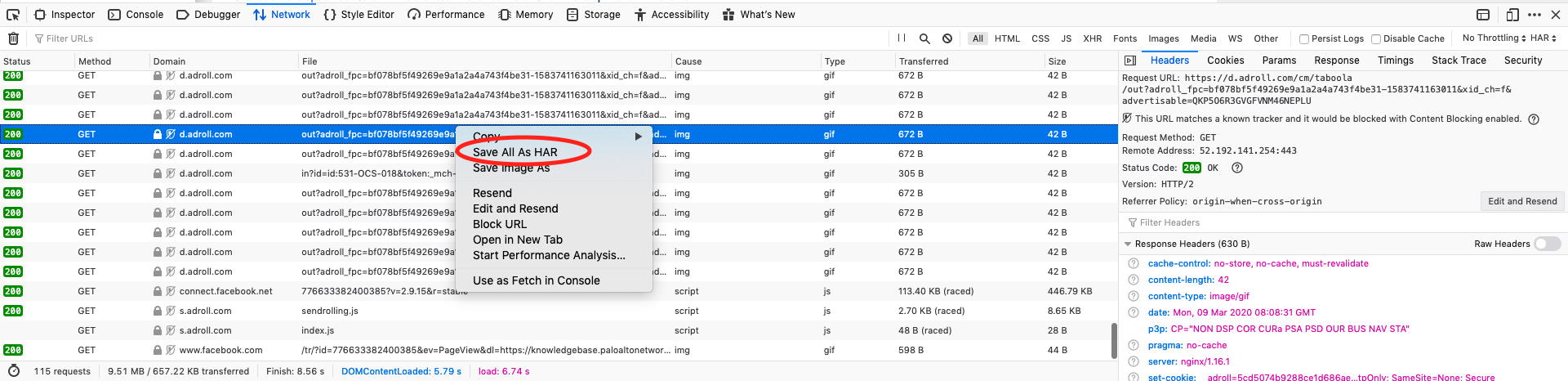Choose Save All As HAR
Screen dimensions: 1568x381
[x=514, y=152]
